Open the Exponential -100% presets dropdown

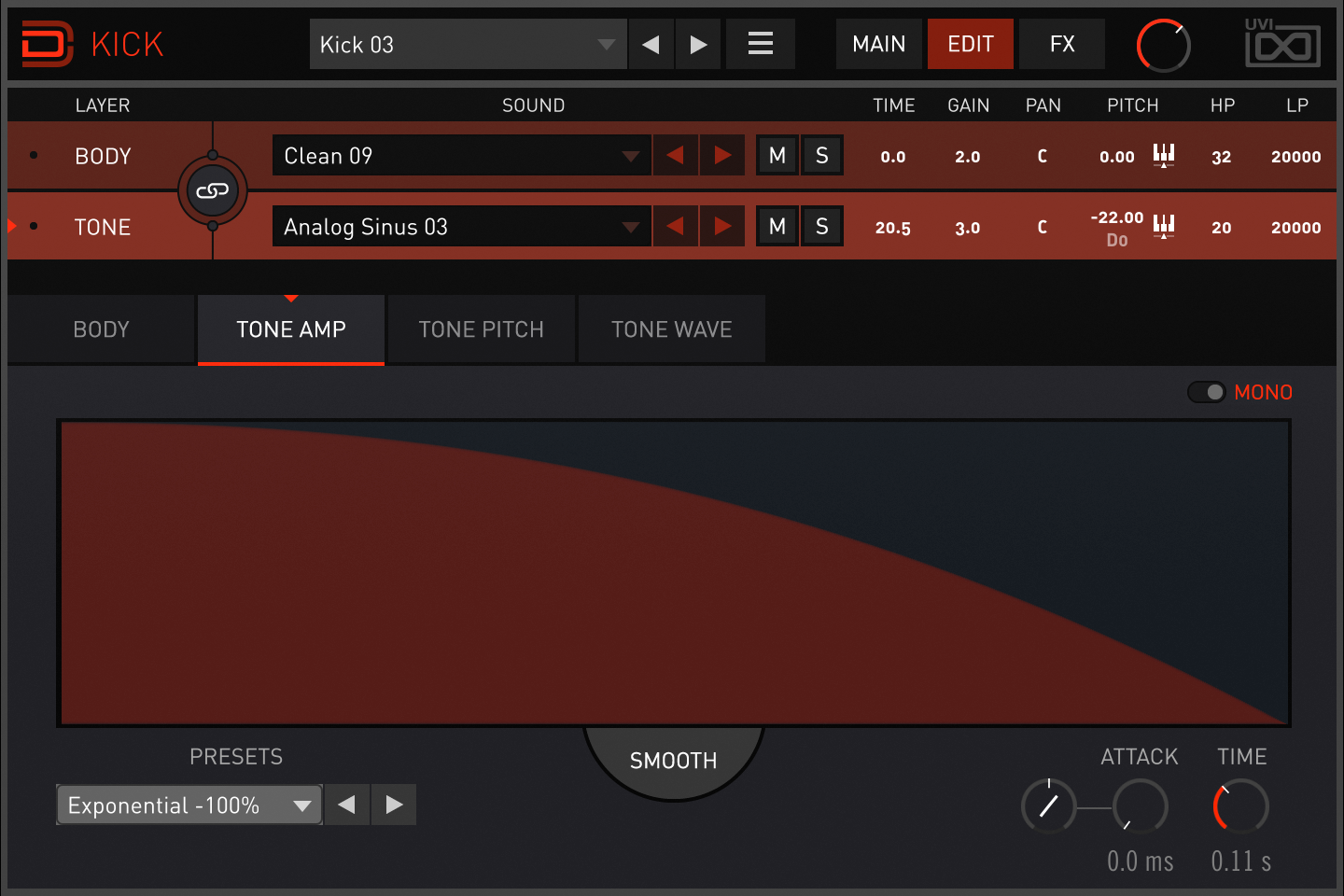[x=187, y=805]
